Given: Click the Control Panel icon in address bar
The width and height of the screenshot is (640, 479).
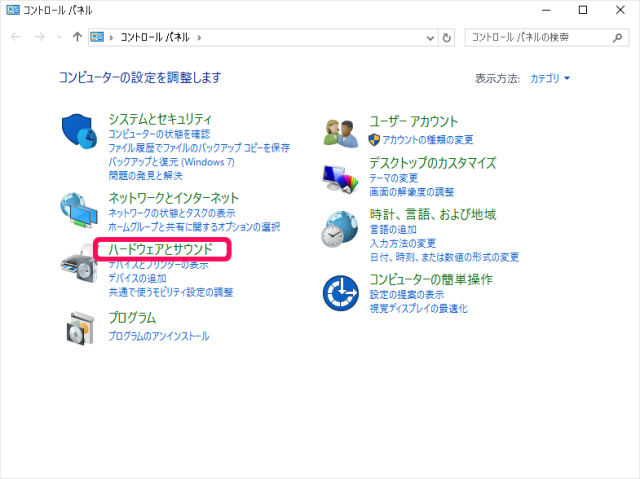Looking at the screenshot, I should tap(97, 37).
